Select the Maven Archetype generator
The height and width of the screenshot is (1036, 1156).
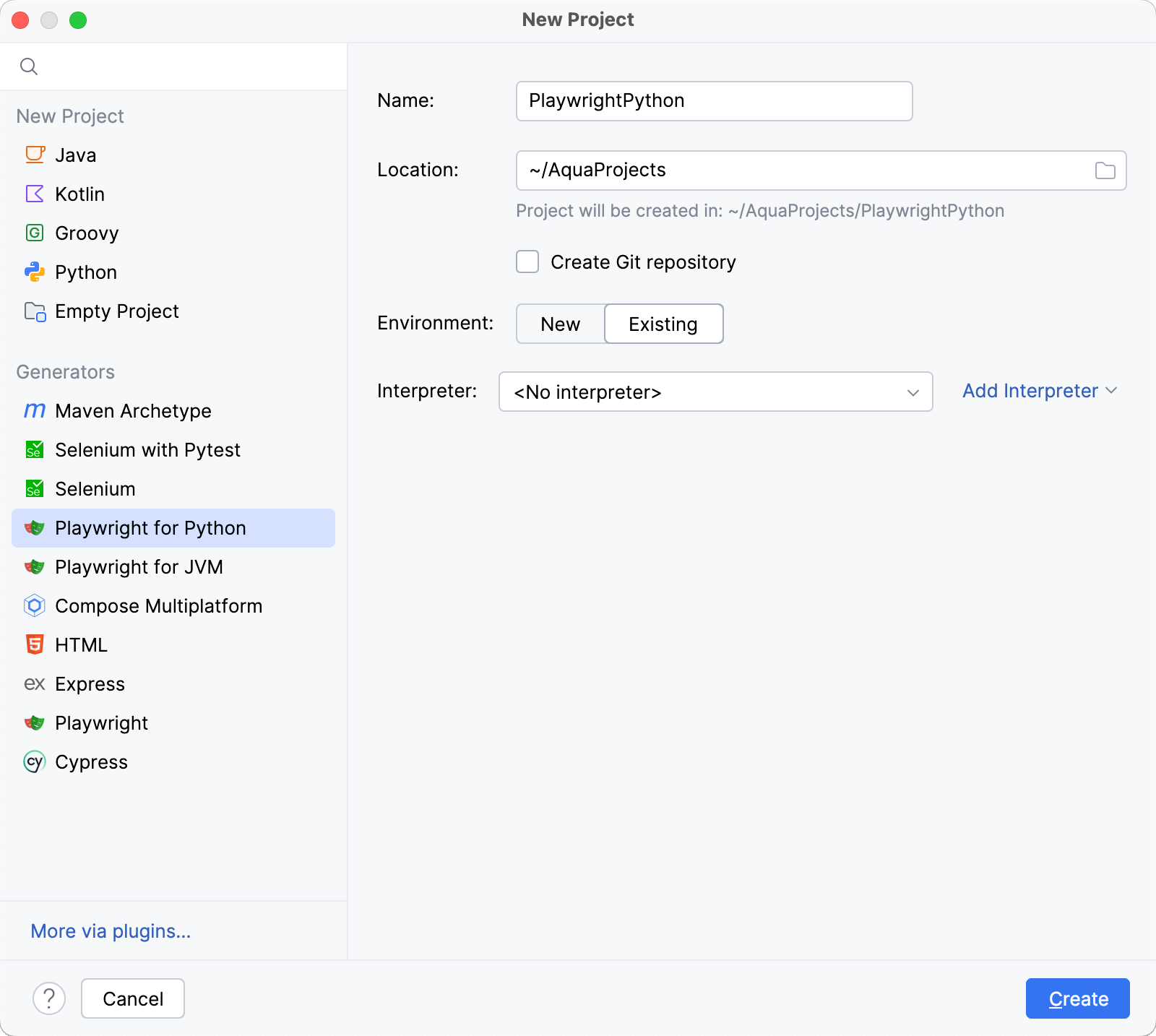point(173,411)
